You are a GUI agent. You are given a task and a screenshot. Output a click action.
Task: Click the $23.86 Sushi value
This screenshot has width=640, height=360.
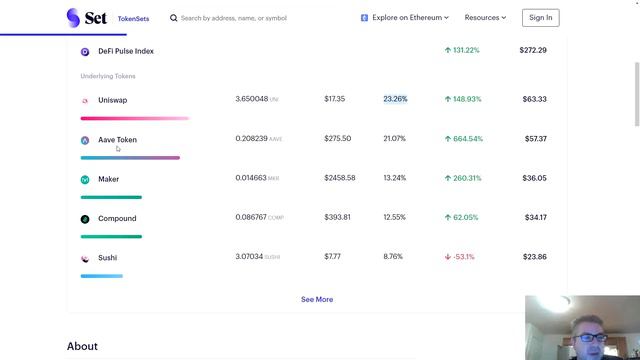[535, 257]
